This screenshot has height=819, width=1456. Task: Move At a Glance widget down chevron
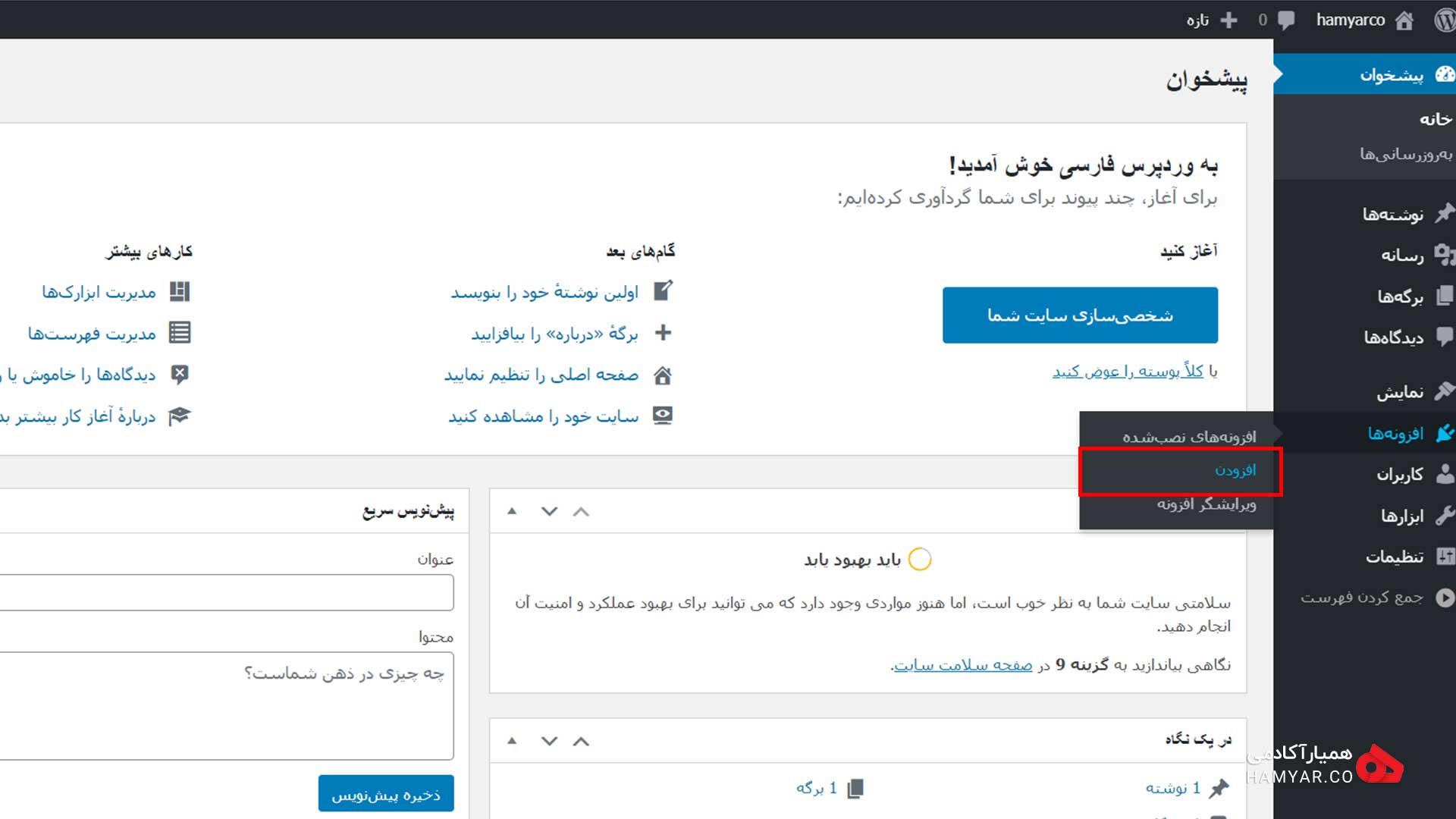550,742
